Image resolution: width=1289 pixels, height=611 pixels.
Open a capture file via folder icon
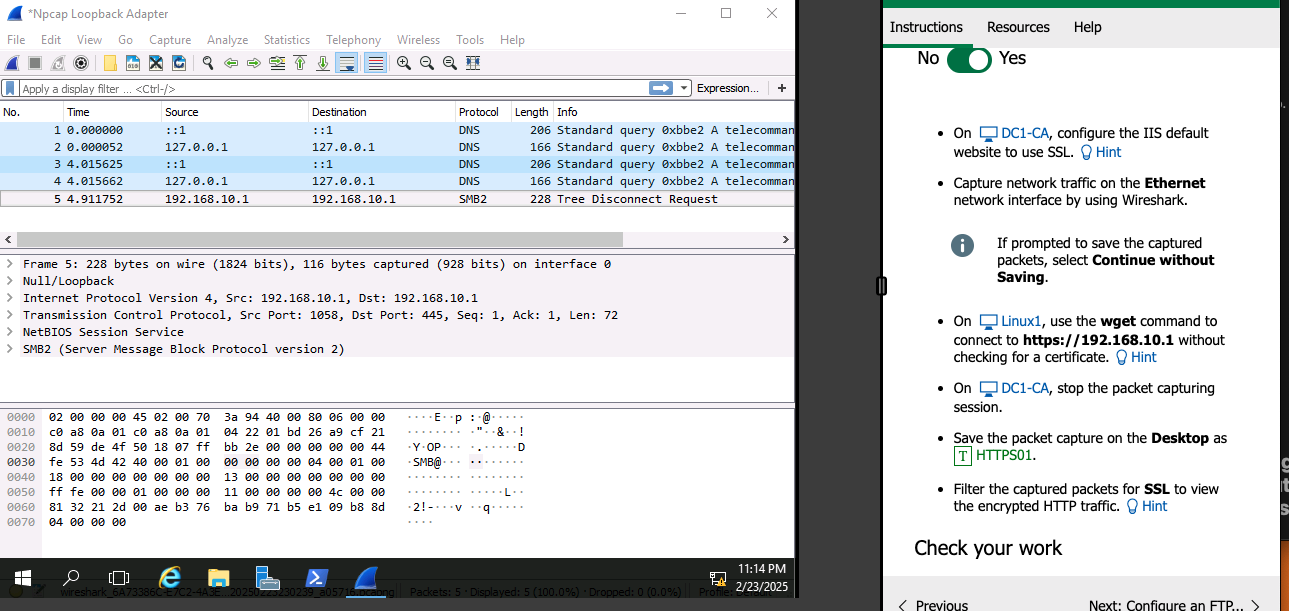tap(110, 63)
